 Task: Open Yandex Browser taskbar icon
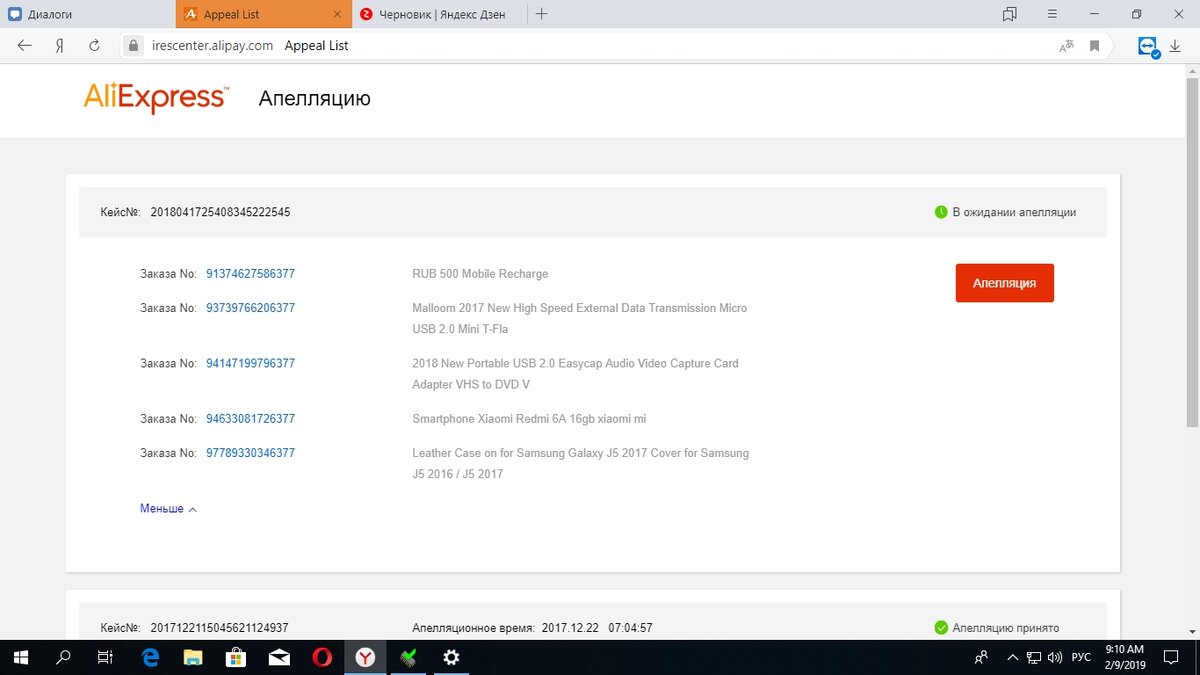point(366,657)
